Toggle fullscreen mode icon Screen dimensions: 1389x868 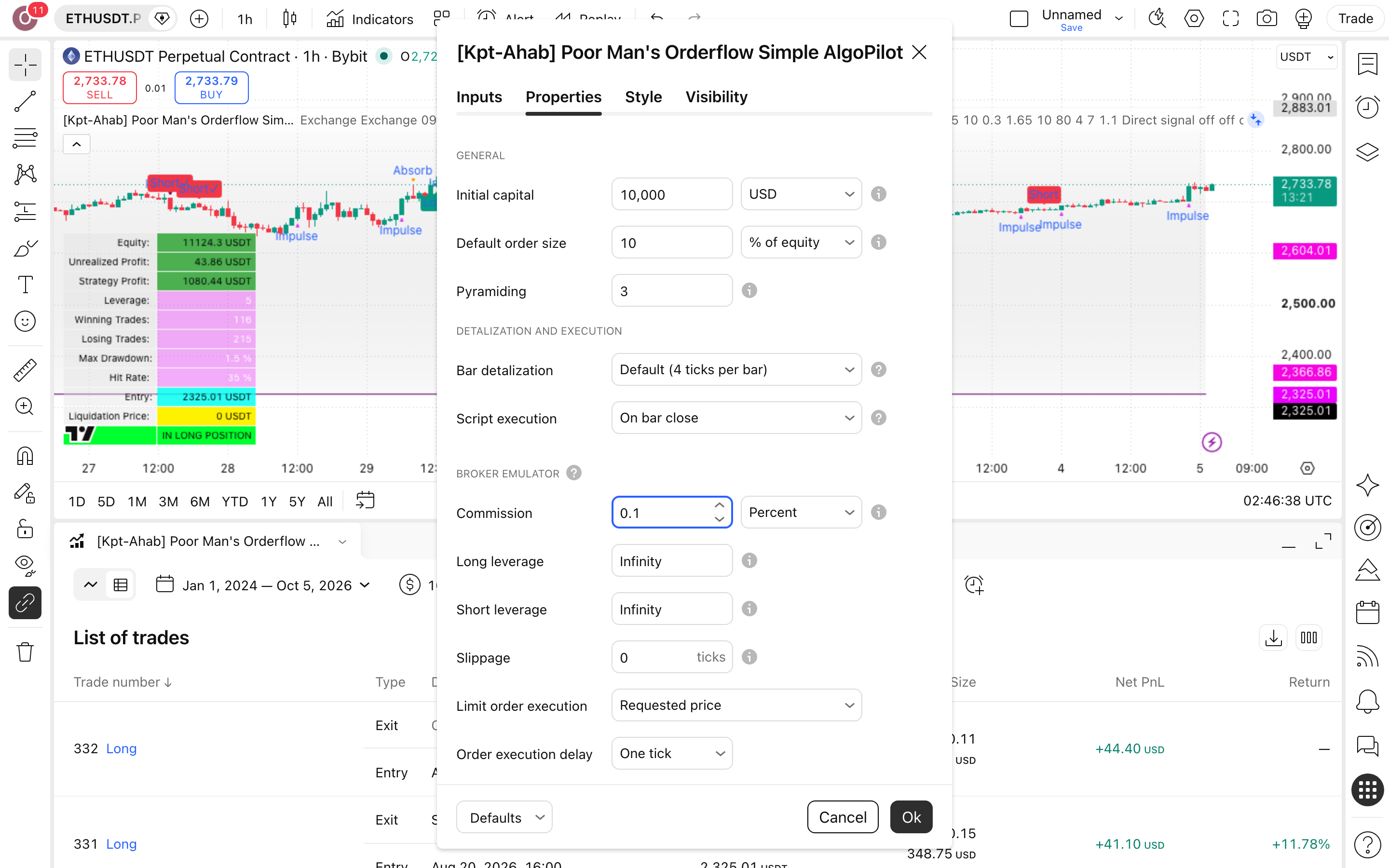(x=1231, y=19)
